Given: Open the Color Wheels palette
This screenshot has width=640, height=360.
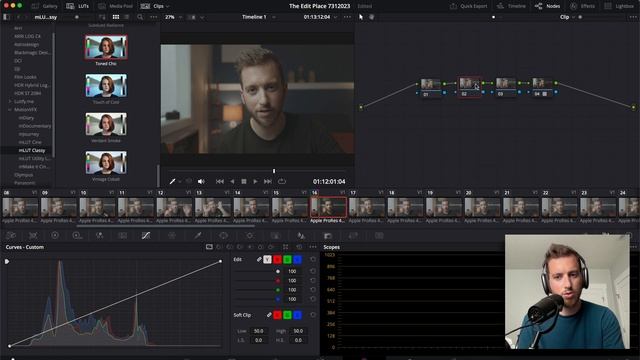Looking at the screenshot, I should tap(55, 236).
